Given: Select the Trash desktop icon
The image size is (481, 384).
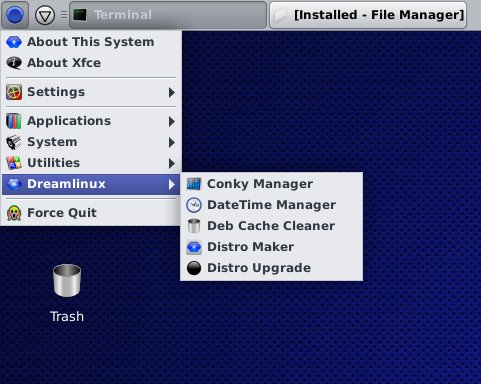Looking at the screenshot, I should [67, 280].
